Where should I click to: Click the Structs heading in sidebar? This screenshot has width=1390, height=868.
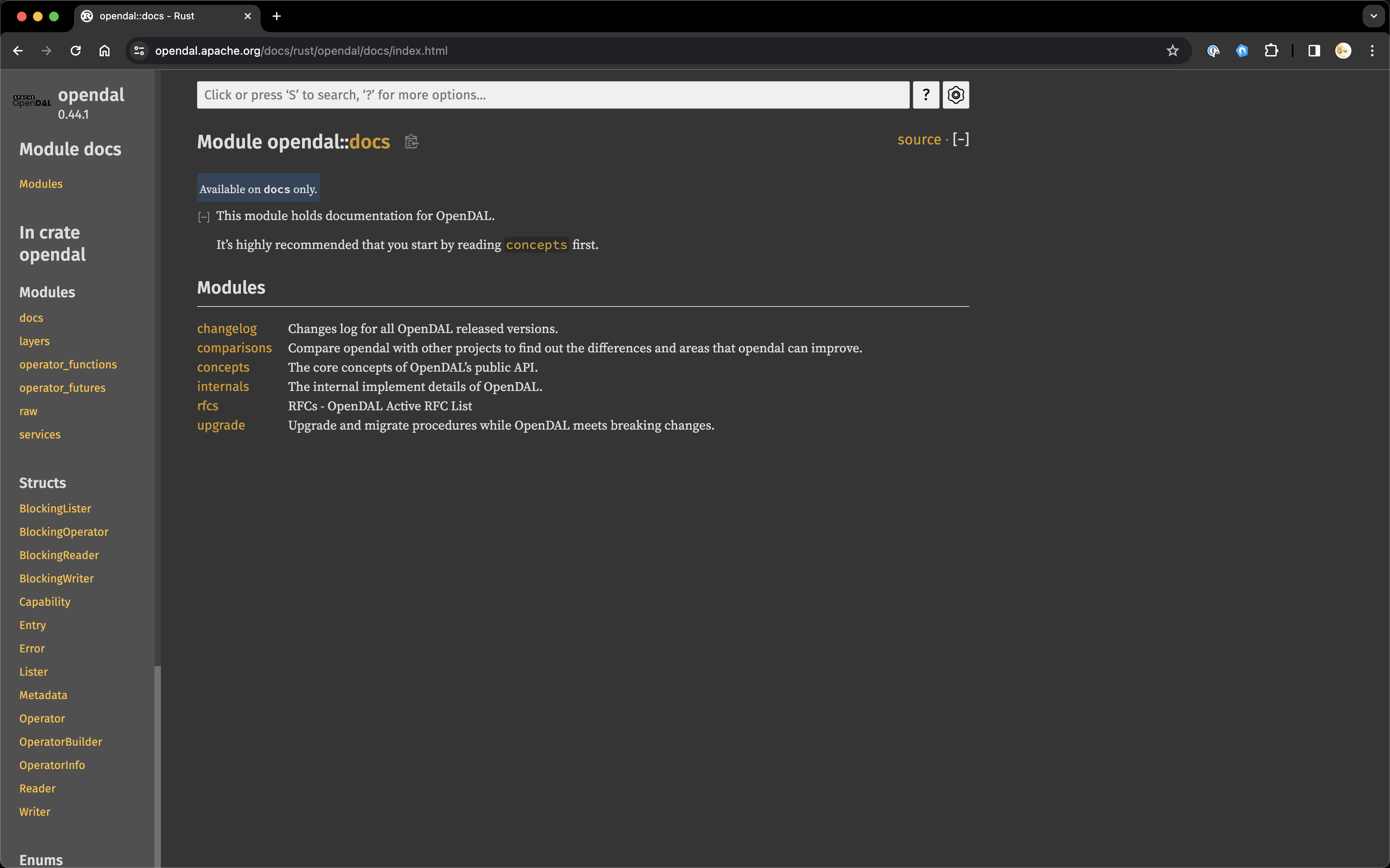(x=43, y=483)
